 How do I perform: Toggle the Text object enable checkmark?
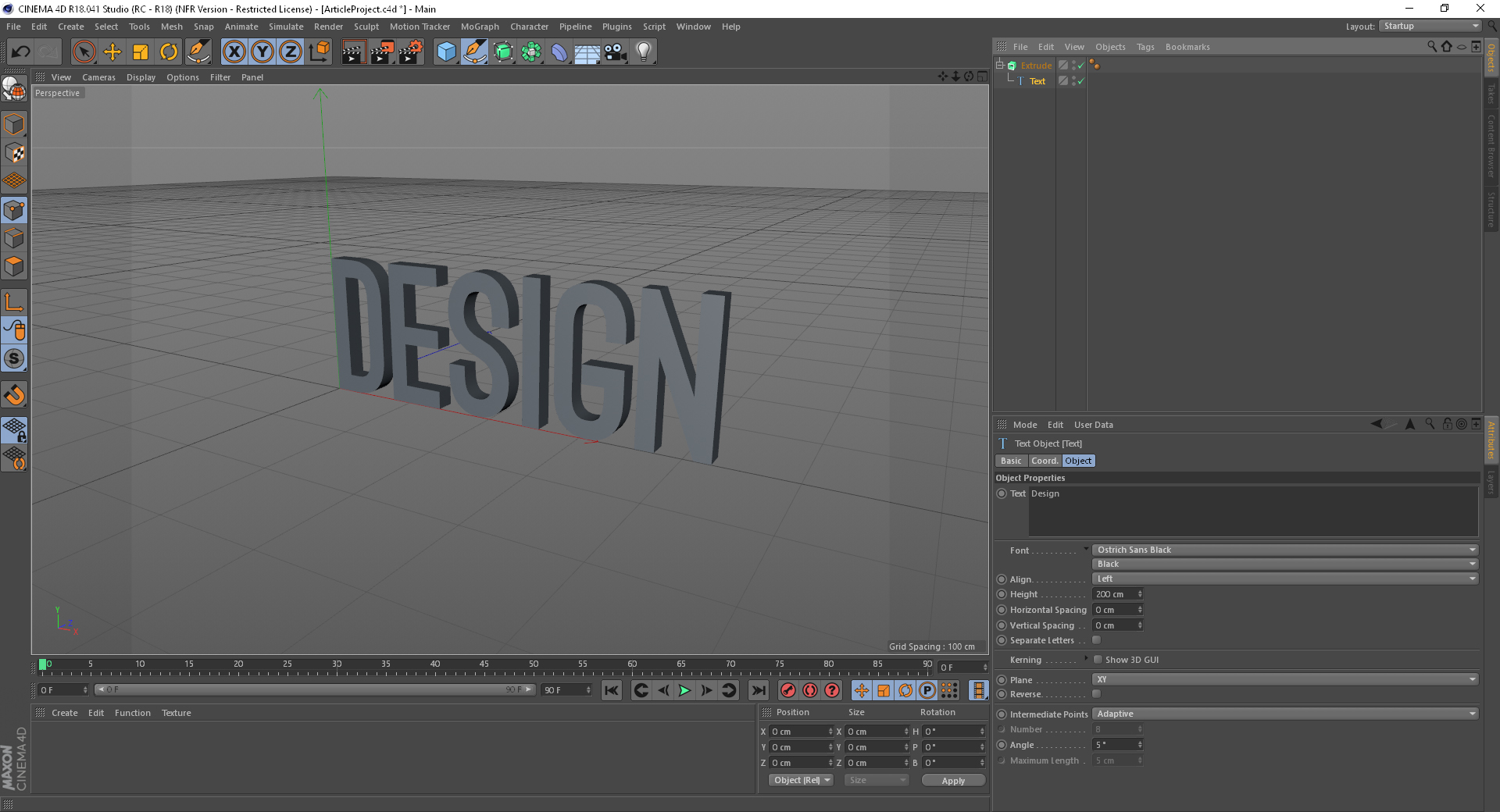[x=1081, y=81]
